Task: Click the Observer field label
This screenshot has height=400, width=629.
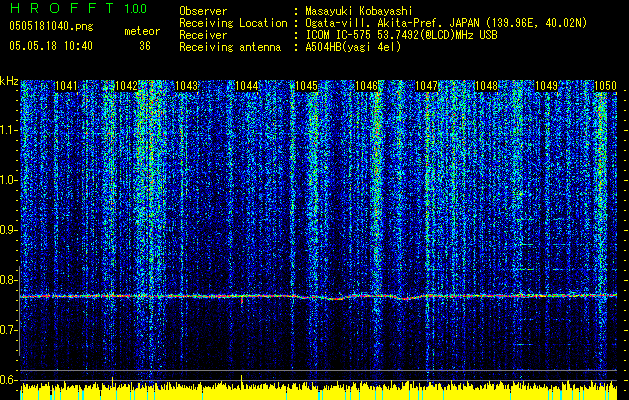Action: (x=203, y=11)
